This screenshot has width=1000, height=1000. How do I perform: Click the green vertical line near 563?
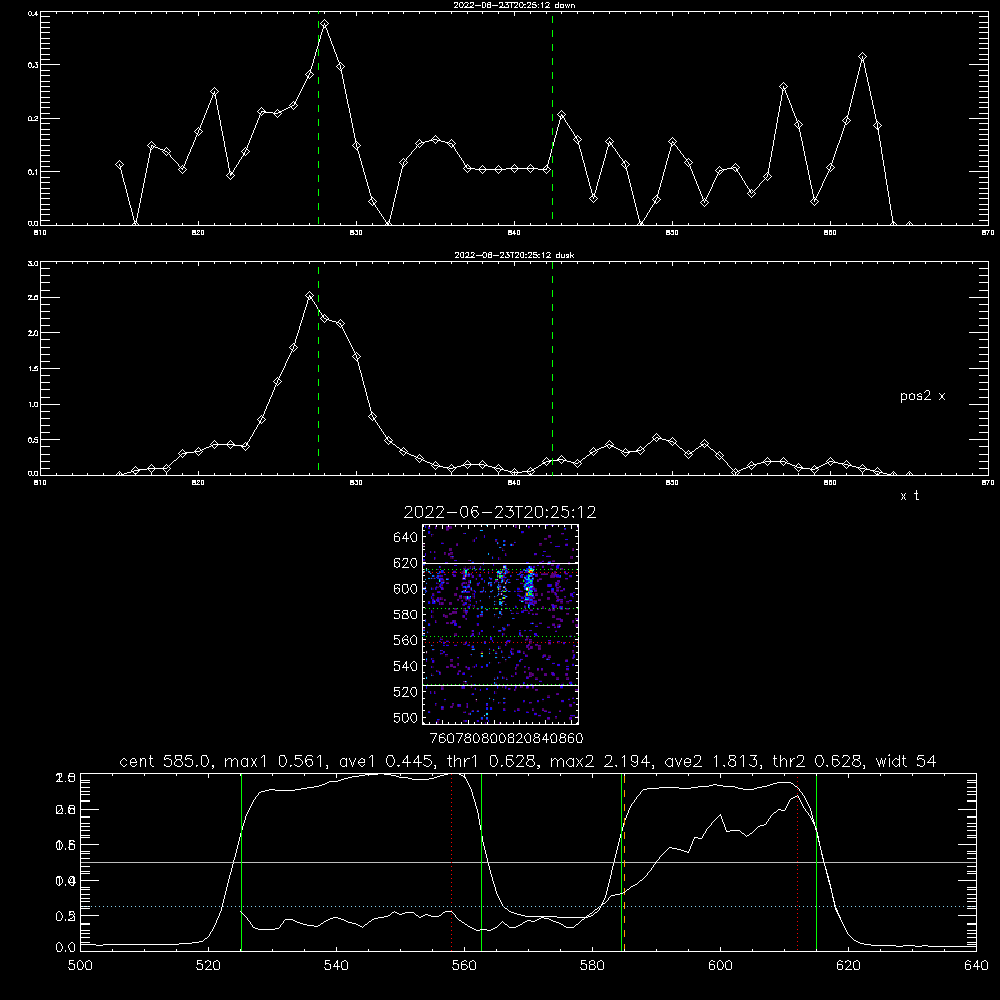coord(482,861)
